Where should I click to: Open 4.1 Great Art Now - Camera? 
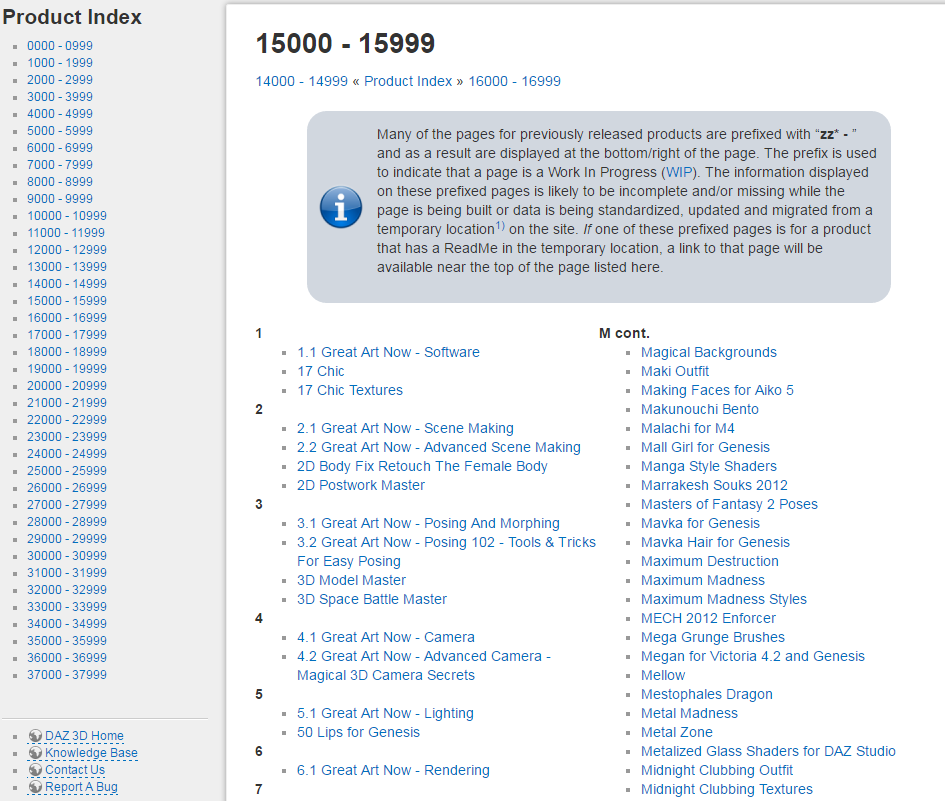(386, 637)
